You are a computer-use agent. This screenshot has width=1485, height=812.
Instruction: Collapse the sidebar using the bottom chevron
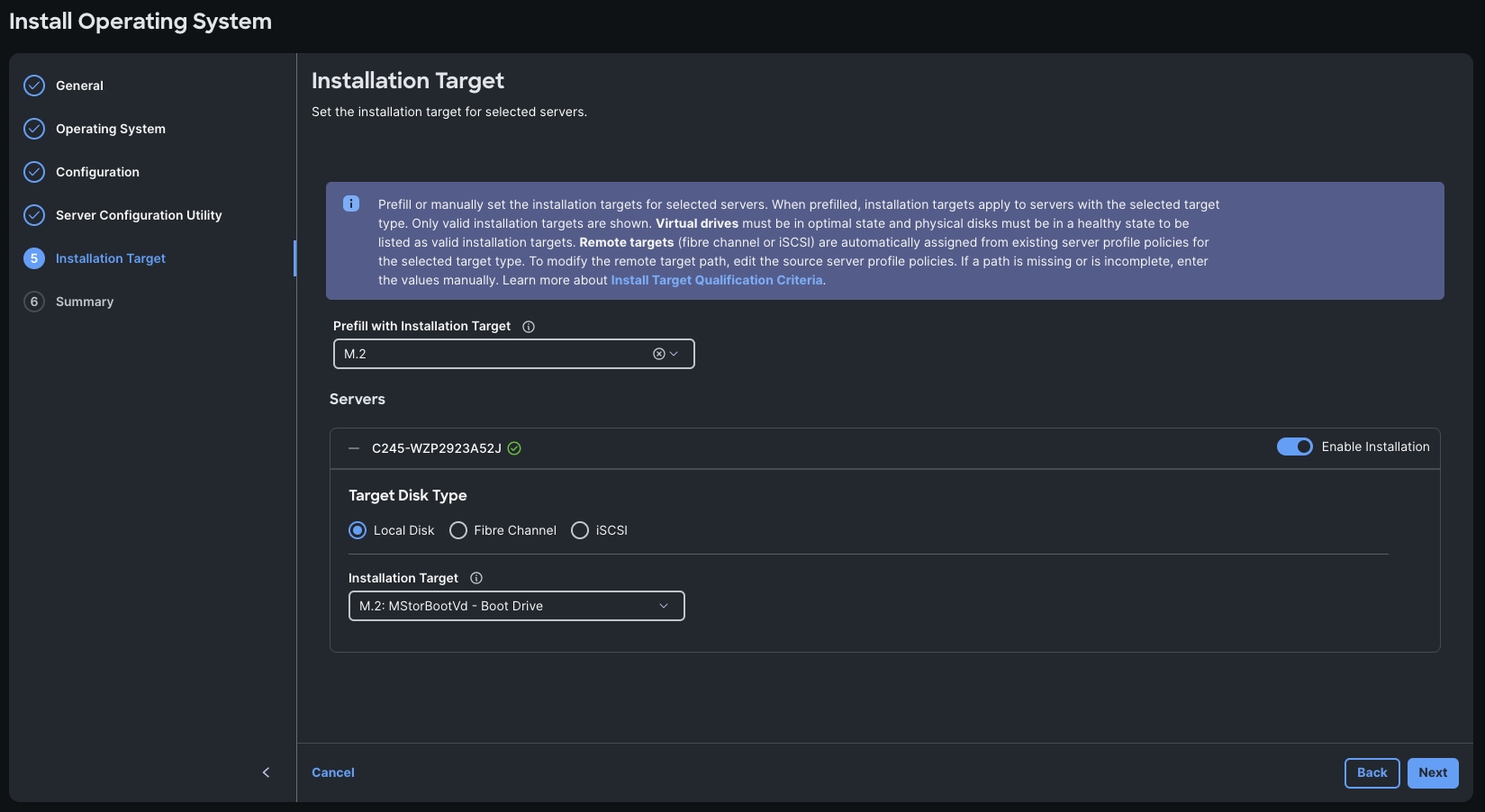click(266, 771)
